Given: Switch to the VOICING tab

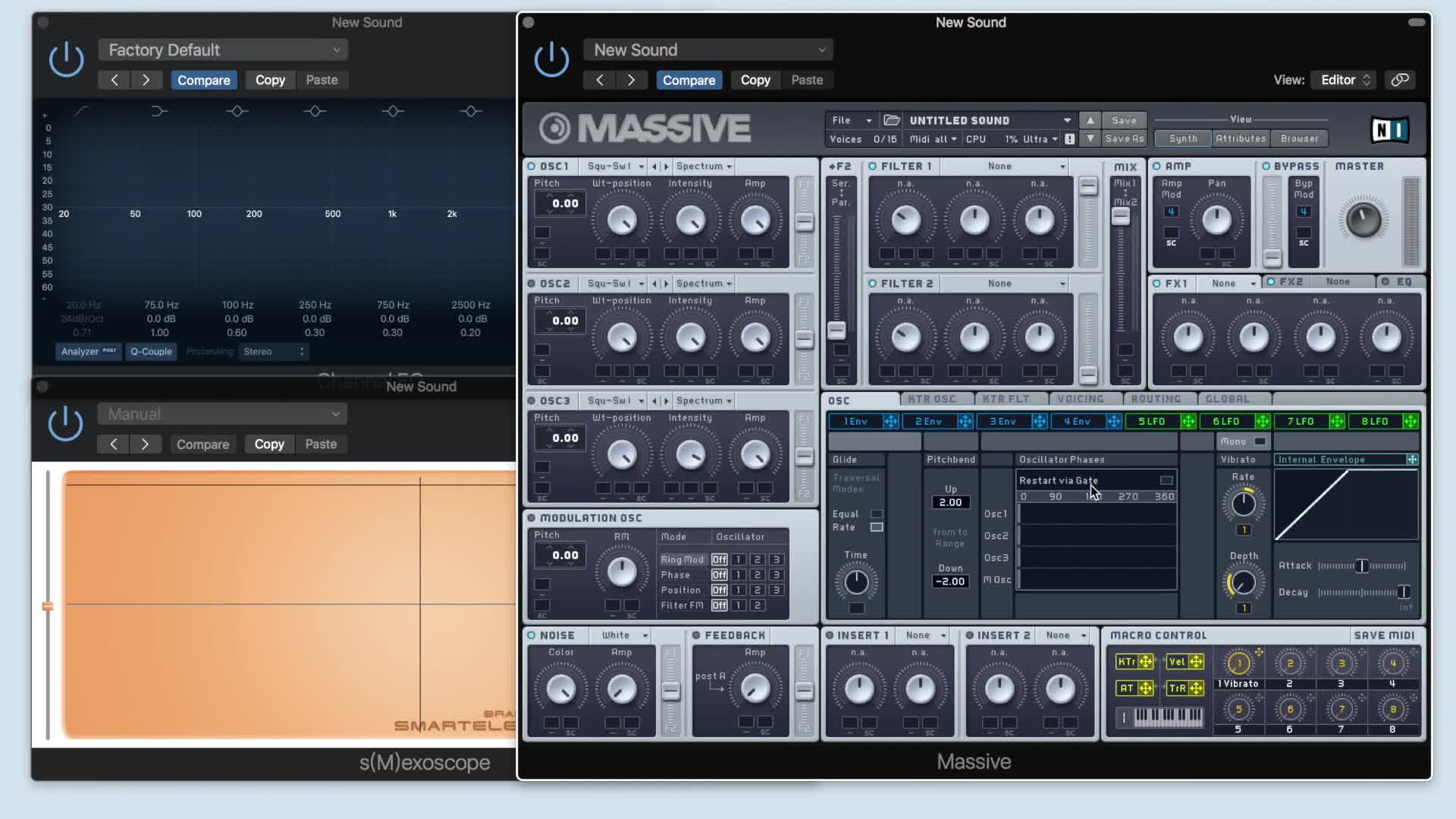Looking at the screenshot, I should pos(1080,399).
